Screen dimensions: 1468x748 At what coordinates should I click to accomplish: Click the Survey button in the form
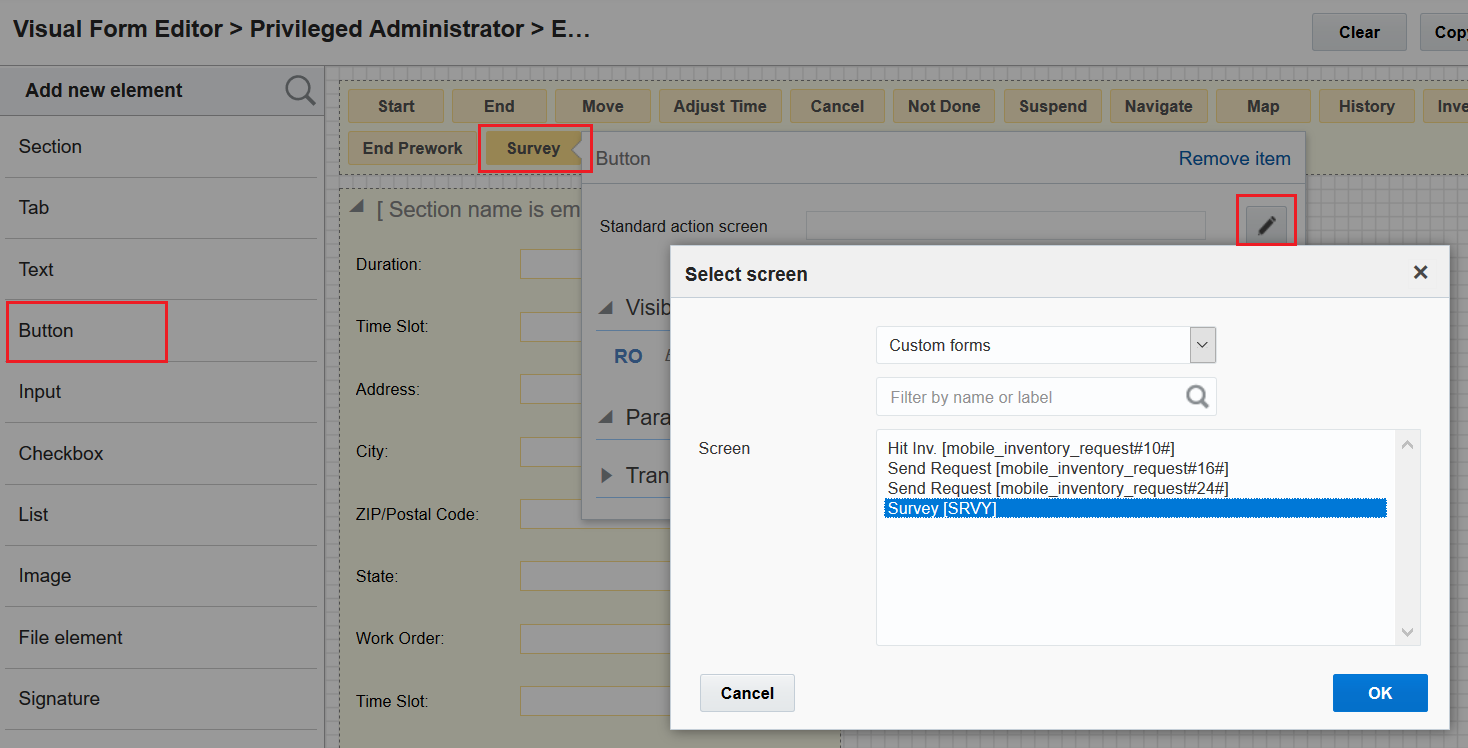[533, 148]
